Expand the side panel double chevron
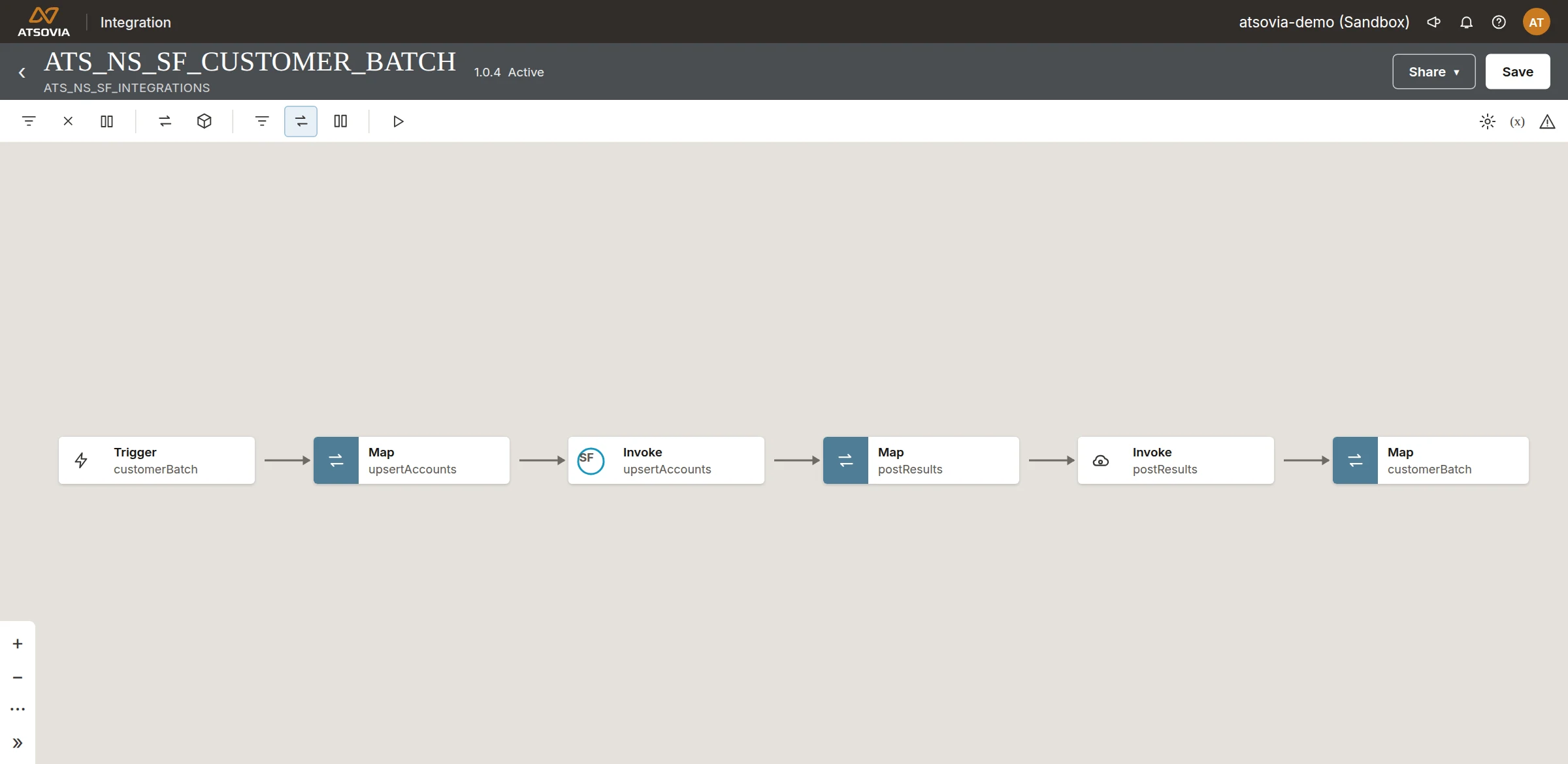 click(x=18, y=743)
